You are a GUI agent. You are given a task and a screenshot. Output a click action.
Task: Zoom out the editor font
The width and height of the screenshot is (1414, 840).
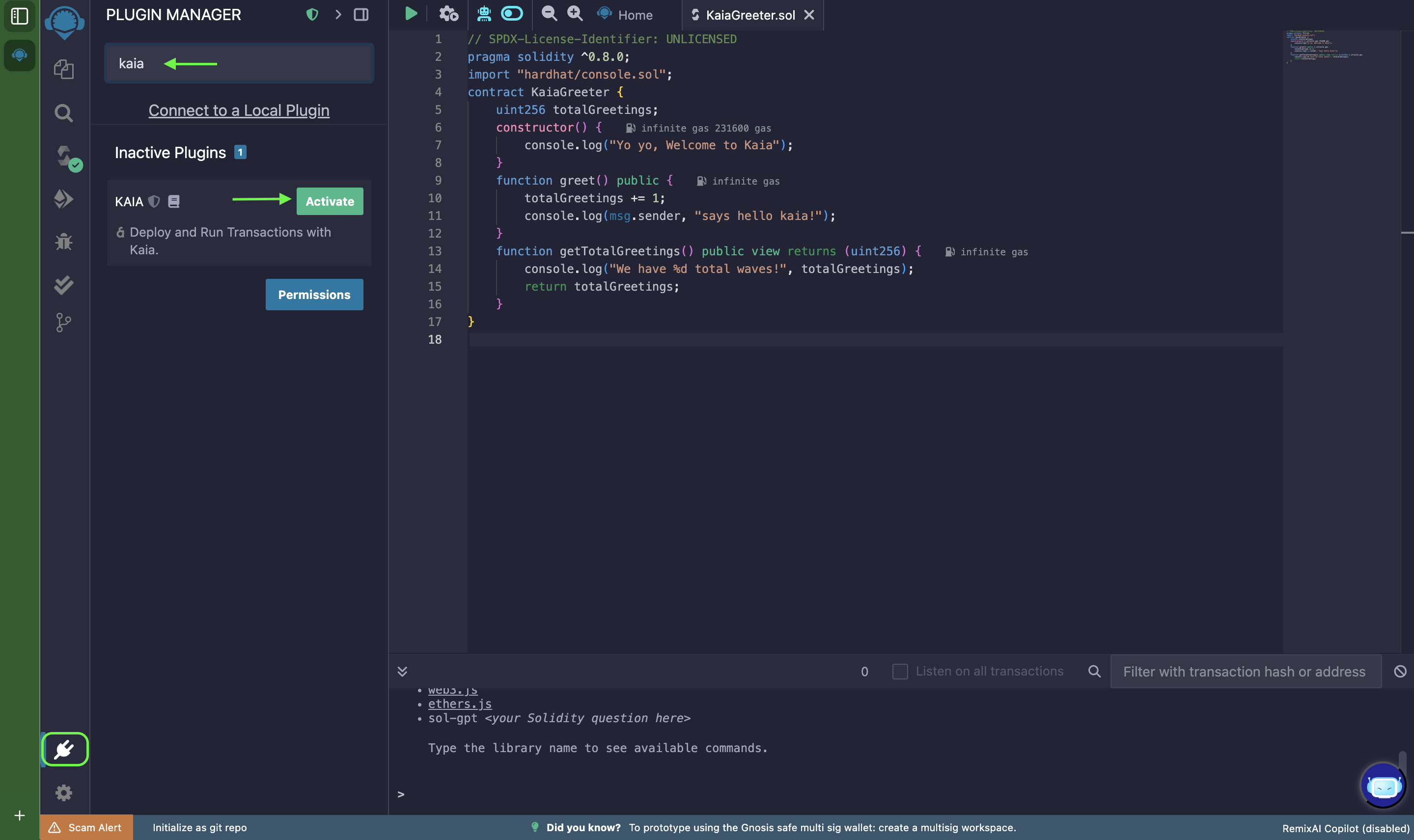click(x=549, y=14)
